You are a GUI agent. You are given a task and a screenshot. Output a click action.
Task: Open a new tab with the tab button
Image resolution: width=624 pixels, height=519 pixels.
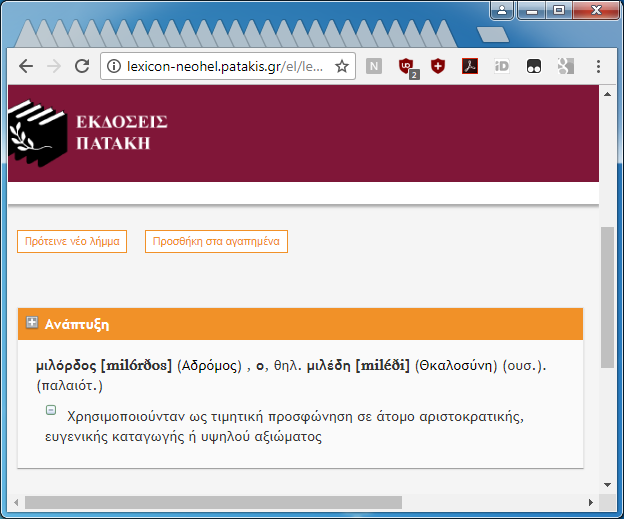point(493,34)
